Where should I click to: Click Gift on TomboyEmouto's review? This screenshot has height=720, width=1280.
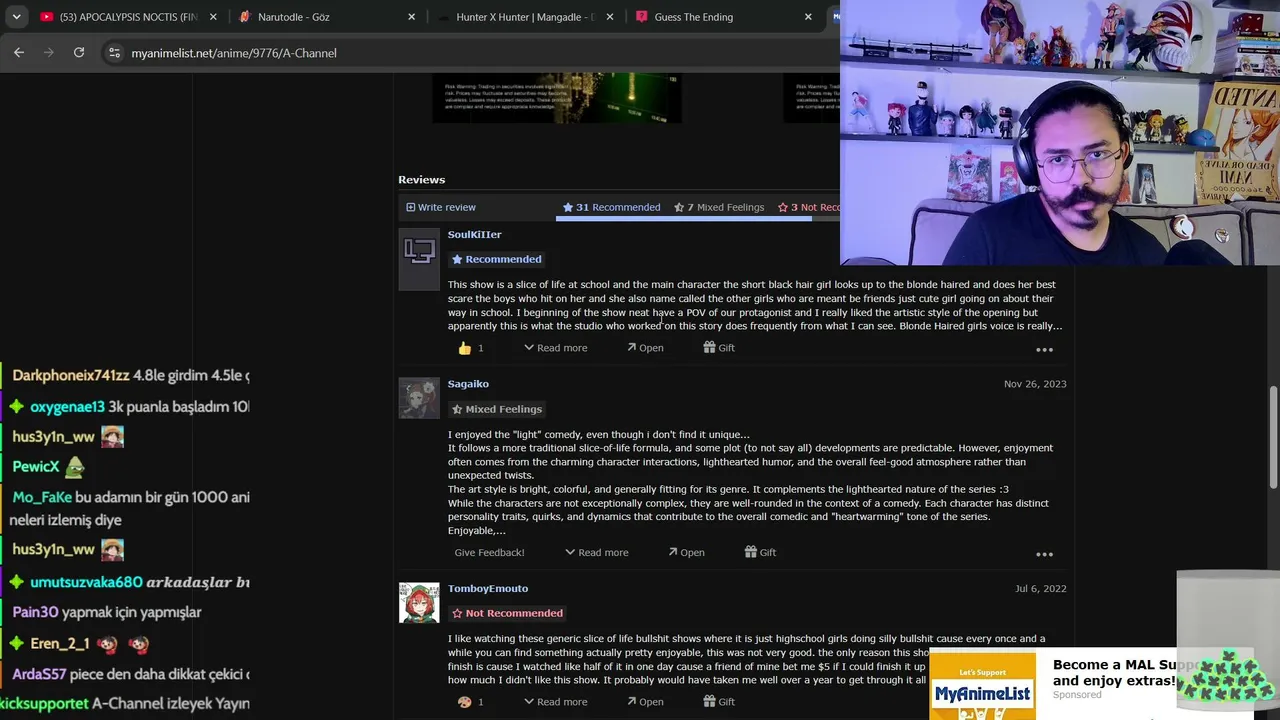tap(719, 702)
